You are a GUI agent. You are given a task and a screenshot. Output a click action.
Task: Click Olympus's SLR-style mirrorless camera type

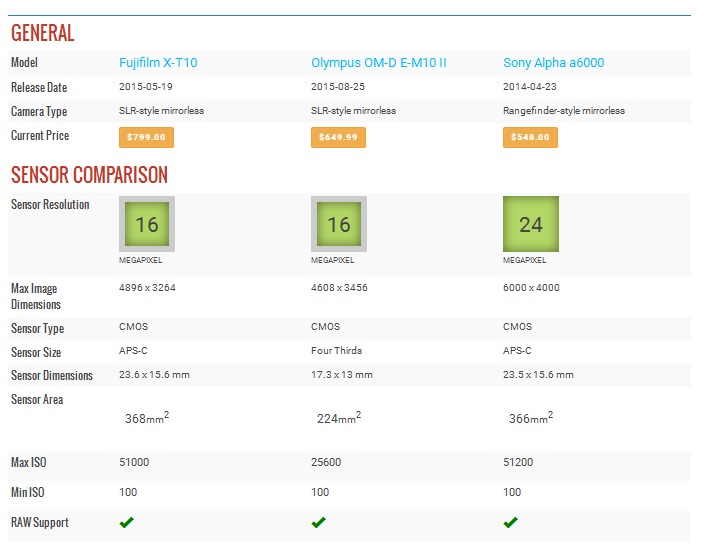tap(353, 111)
